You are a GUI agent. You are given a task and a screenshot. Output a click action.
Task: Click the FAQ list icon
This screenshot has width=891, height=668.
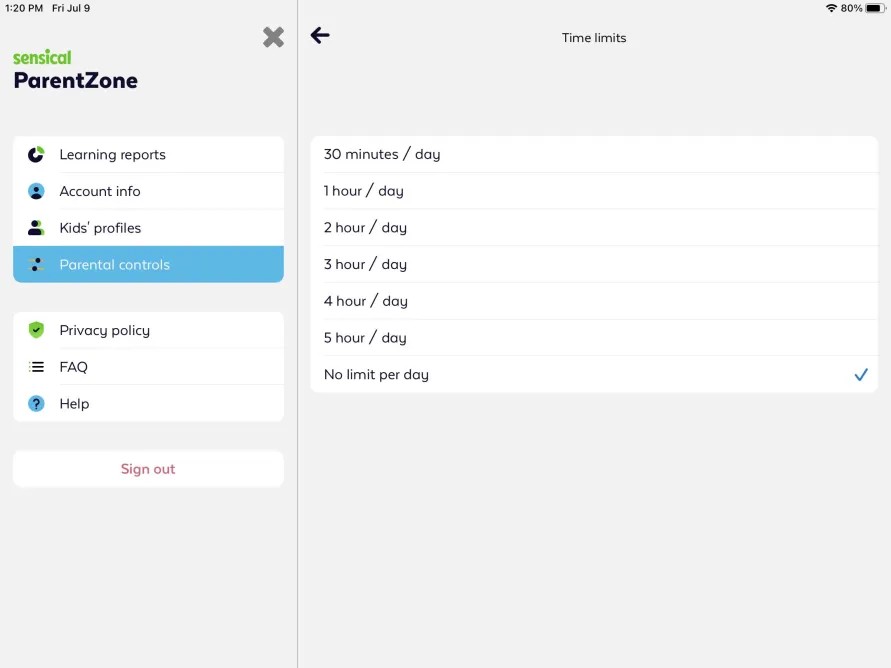[36, 367]
